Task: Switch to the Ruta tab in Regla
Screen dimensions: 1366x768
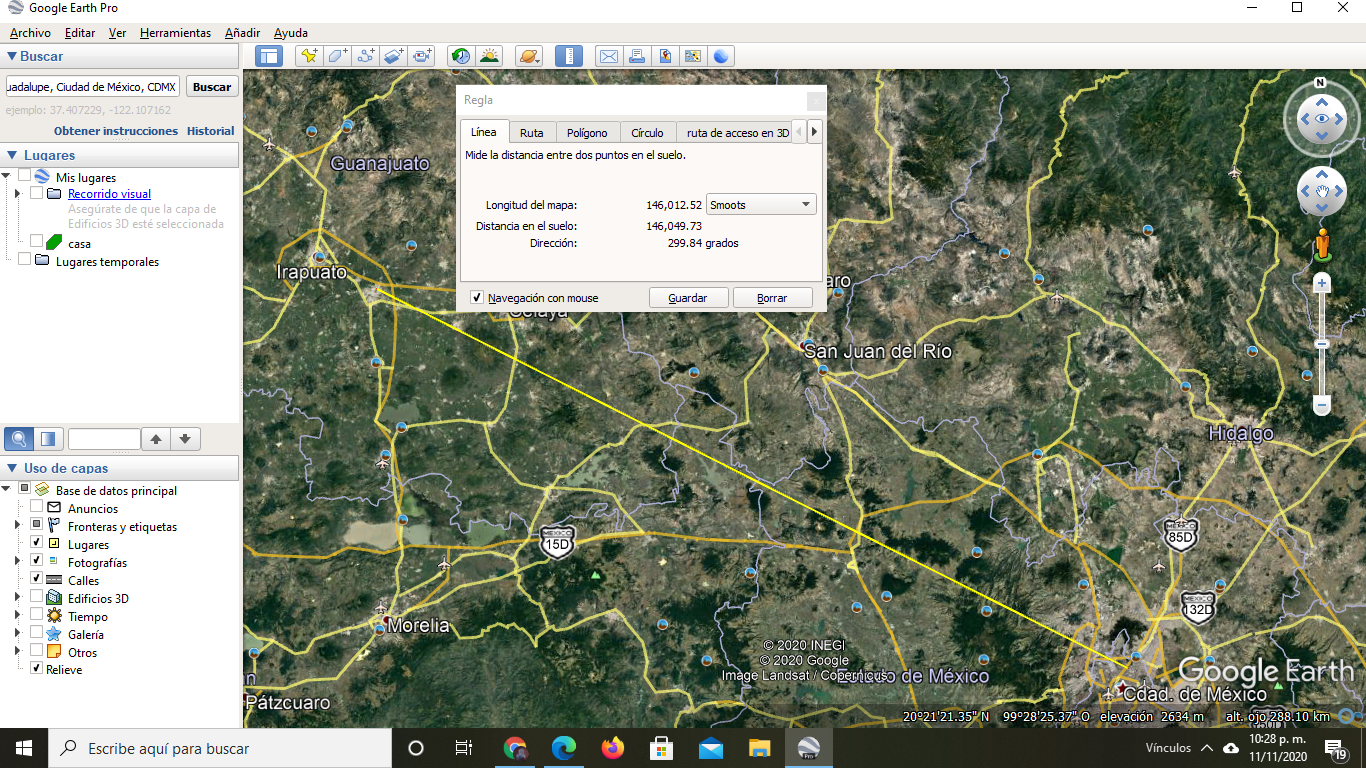Action: click(x=532, y=133)
